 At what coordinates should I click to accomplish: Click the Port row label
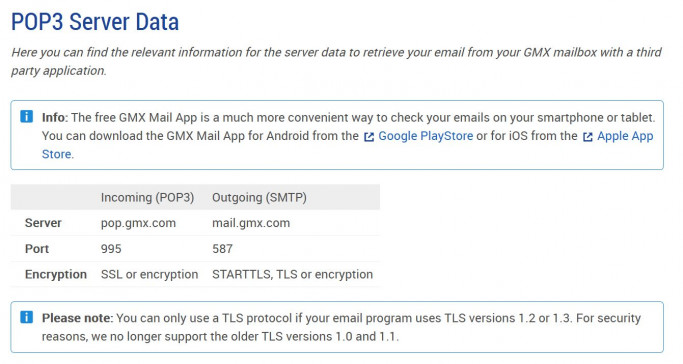[x=37, y=249]
